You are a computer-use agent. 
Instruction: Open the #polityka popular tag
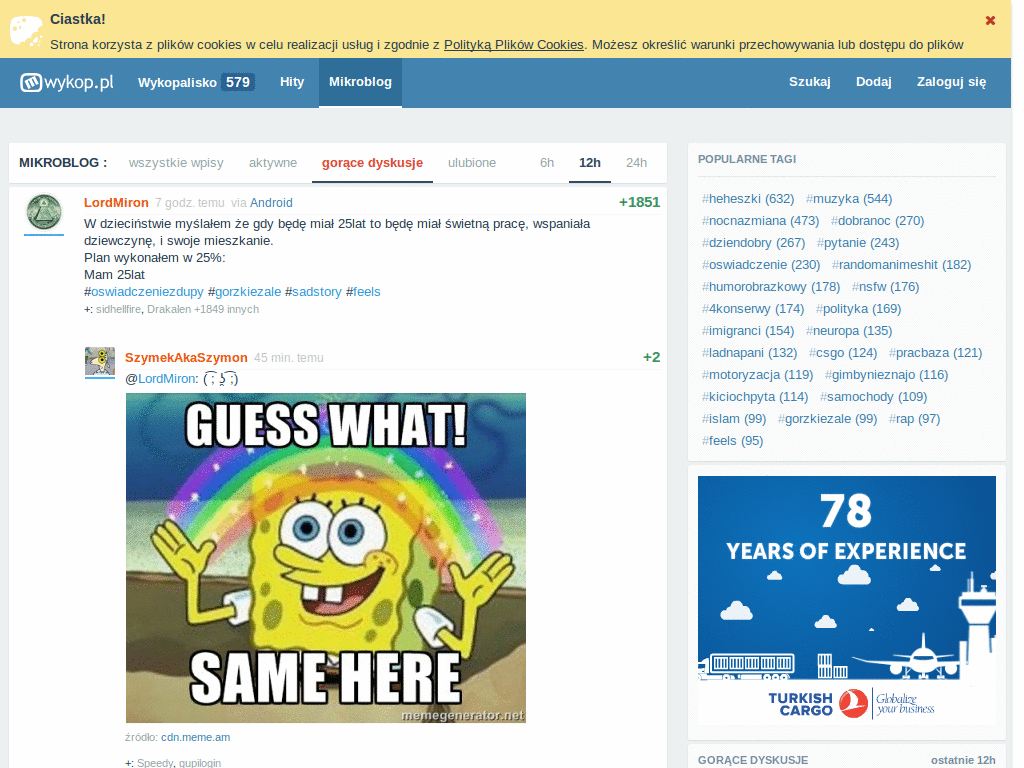tap(858, 309)
